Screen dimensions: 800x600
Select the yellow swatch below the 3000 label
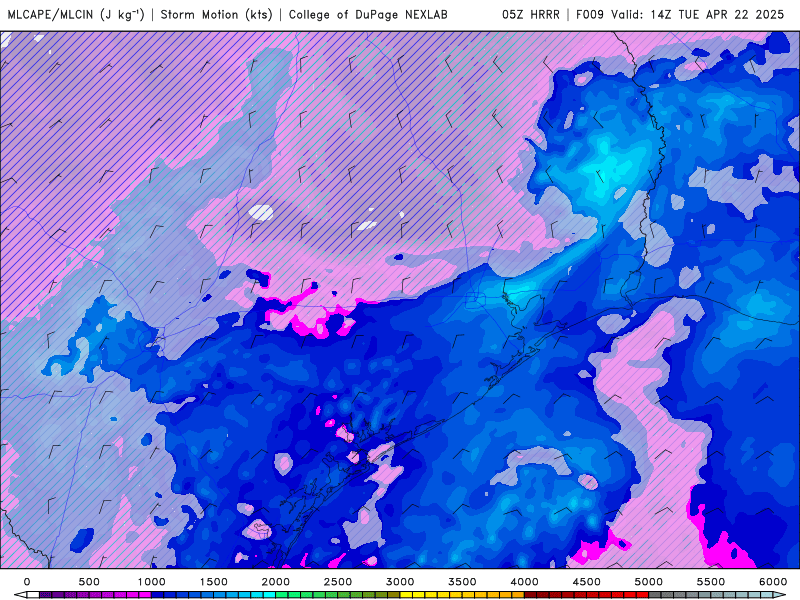click(406, 595)
